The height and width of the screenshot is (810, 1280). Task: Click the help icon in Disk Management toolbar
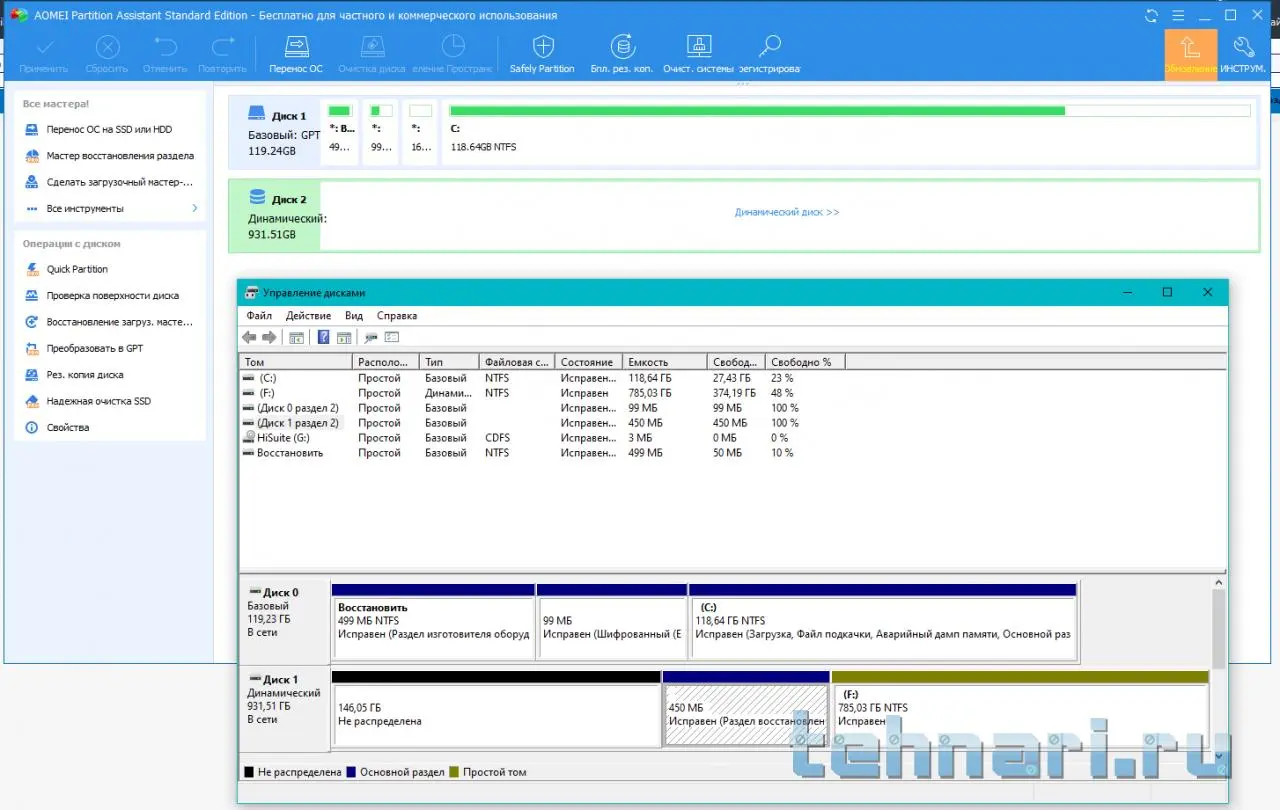pyautogui.click(x=323, y=338)
